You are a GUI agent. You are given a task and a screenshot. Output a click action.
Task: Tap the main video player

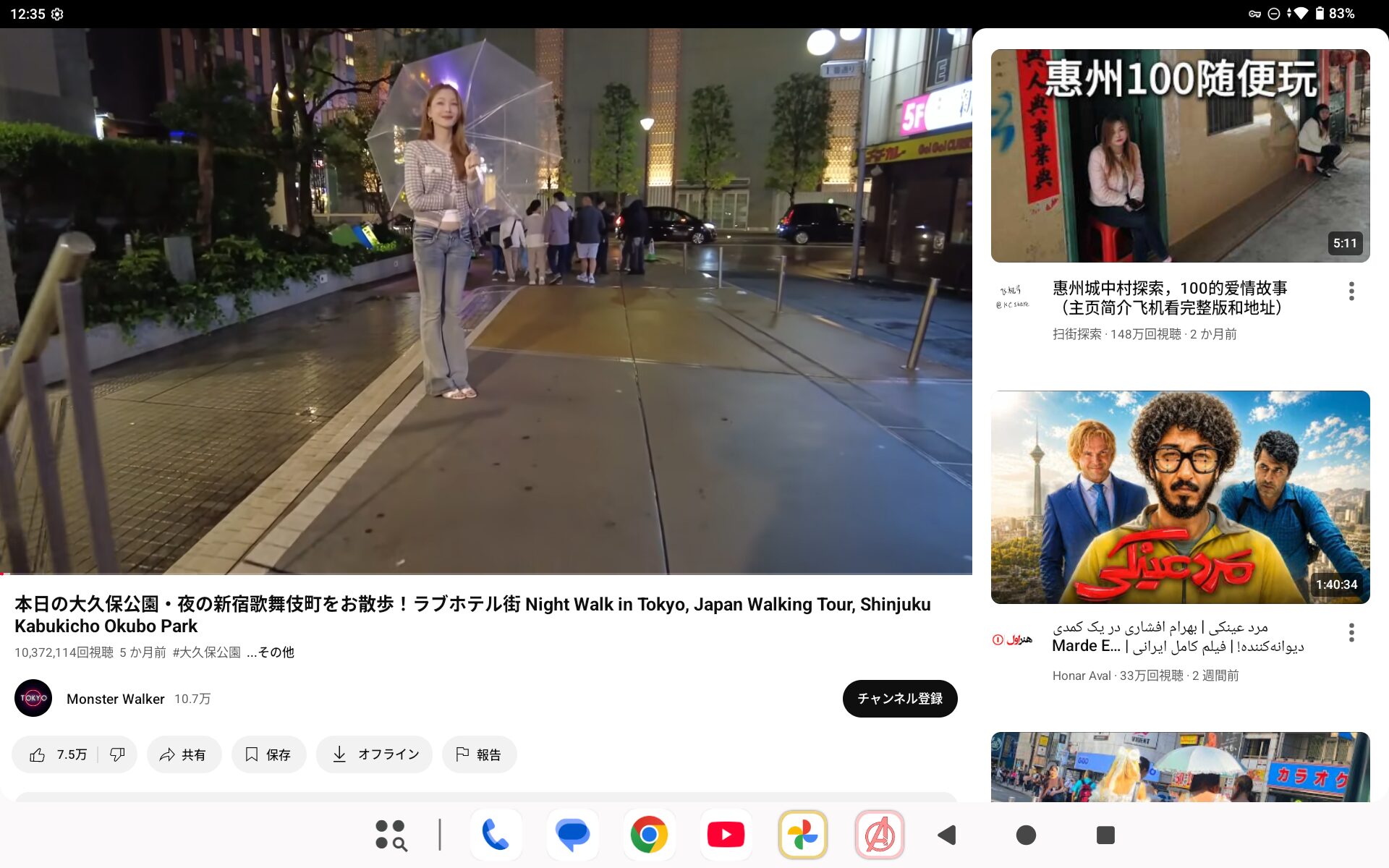coord(486,301)
